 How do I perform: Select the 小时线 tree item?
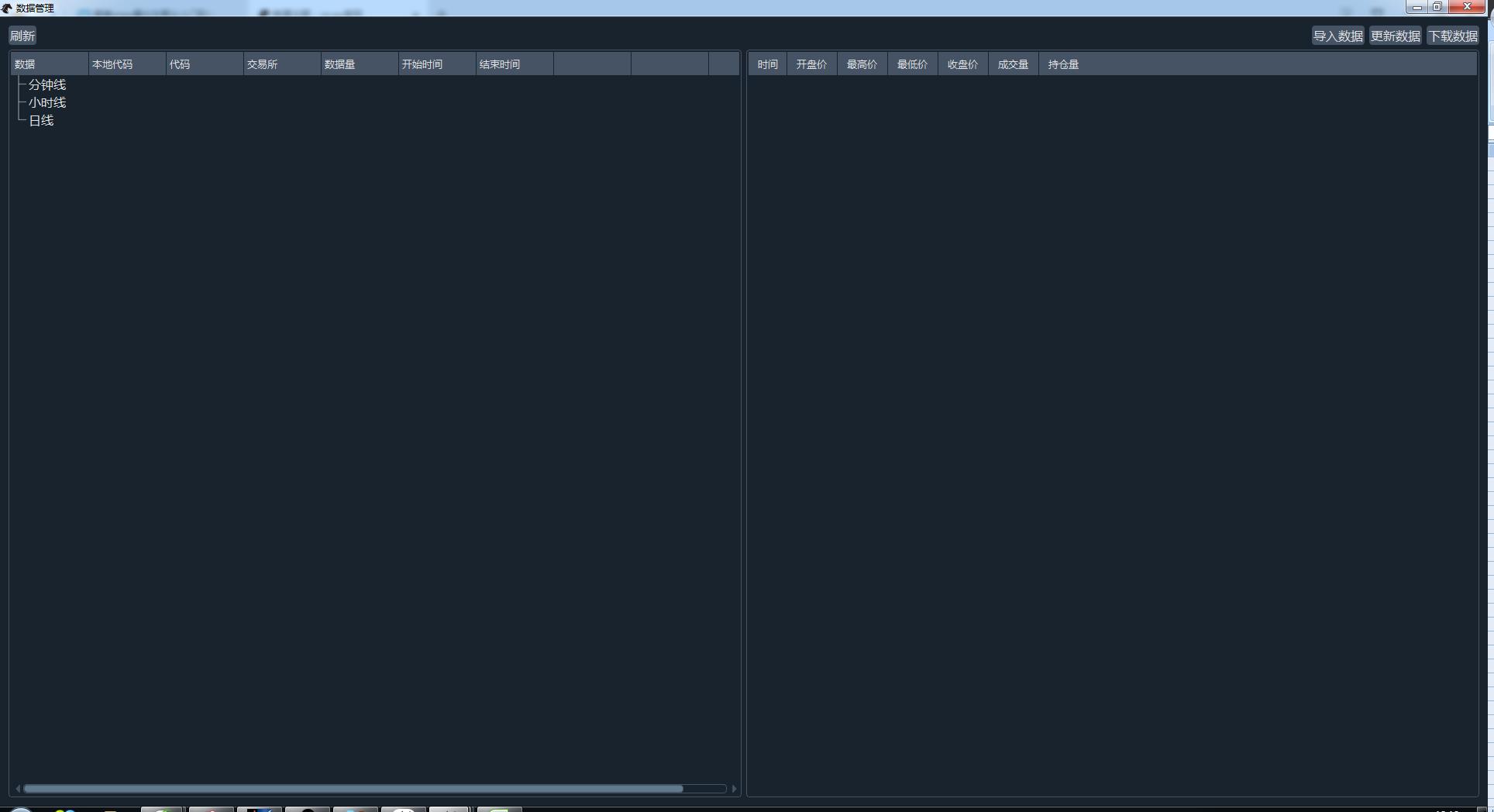click(47, 103)
